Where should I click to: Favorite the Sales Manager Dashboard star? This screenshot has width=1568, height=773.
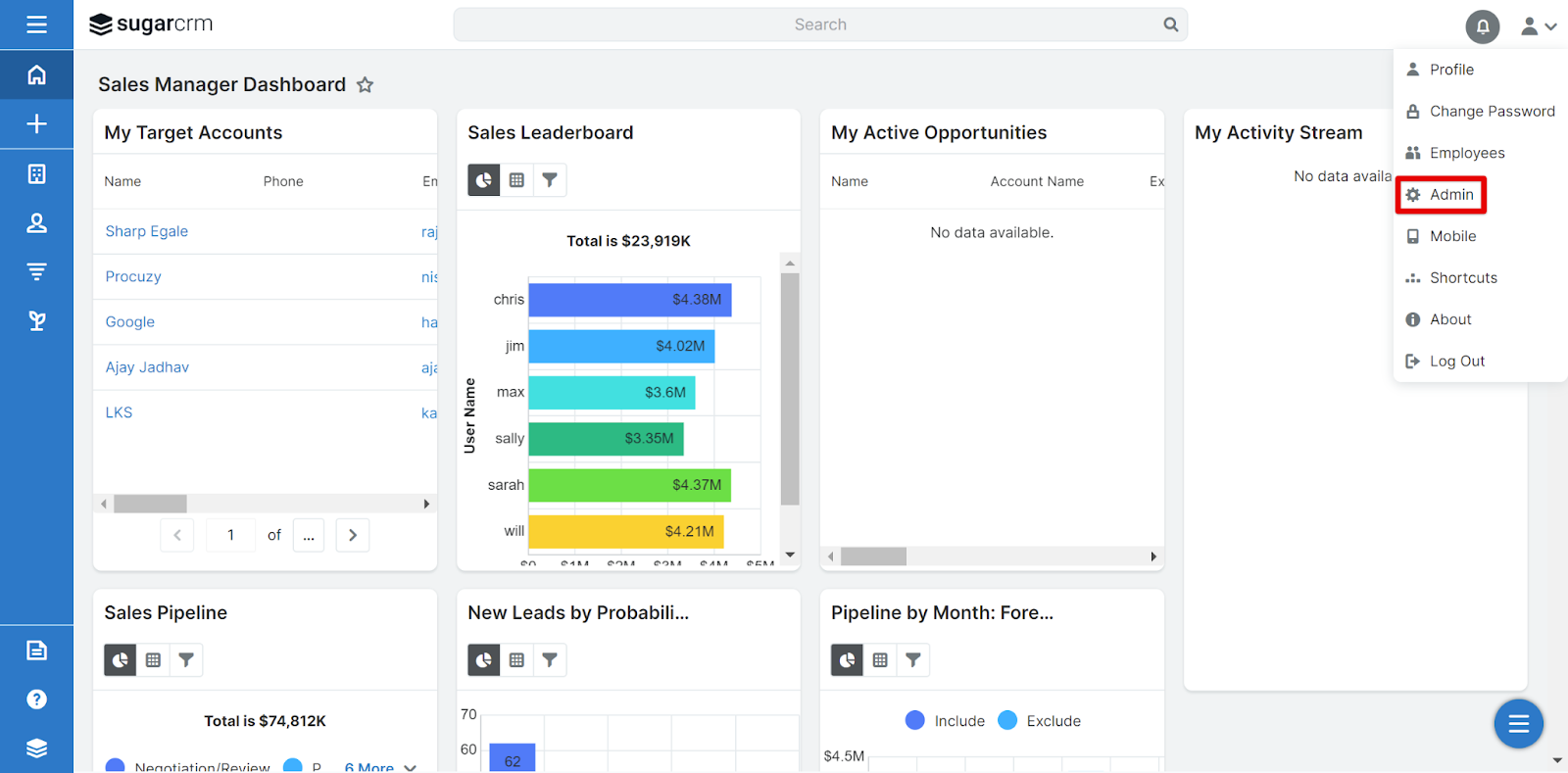point(365,84)
